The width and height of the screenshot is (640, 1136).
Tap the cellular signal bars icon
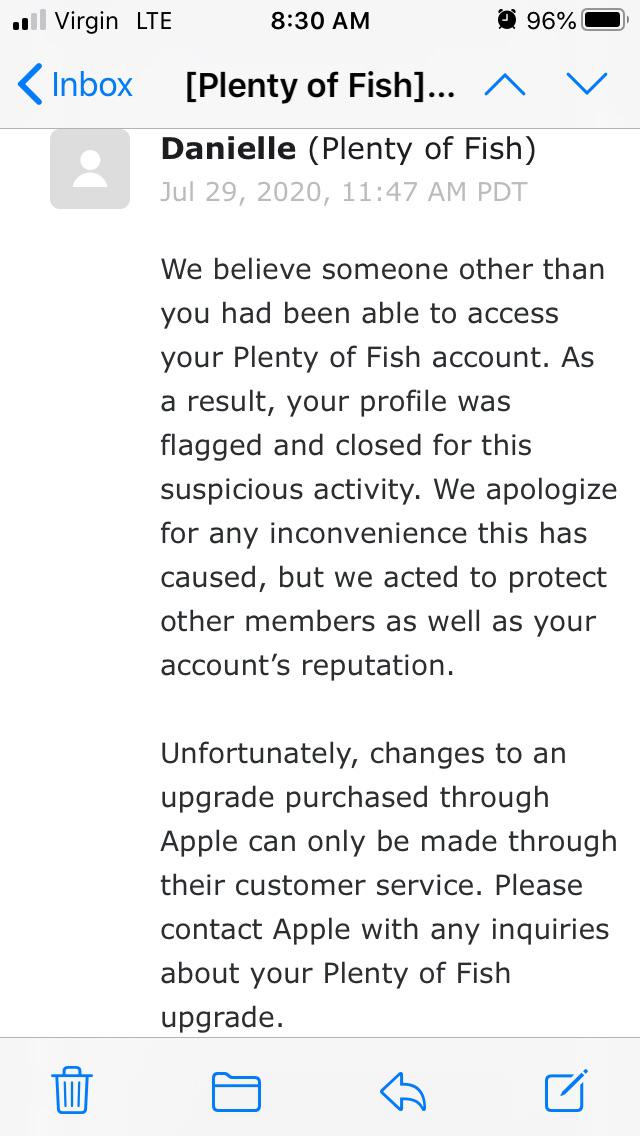pos(28,22)
